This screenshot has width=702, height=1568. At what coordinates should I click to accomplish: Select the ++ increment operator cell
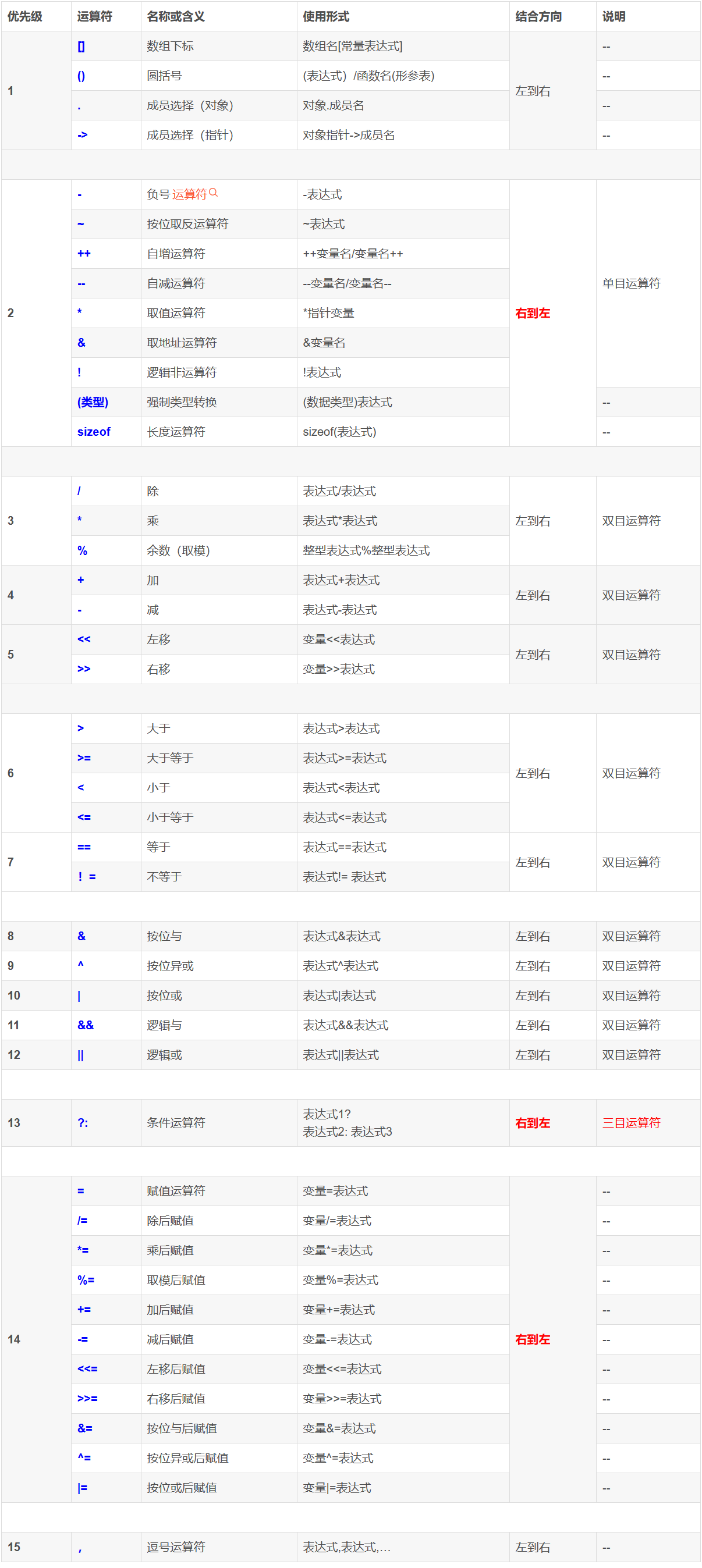point(106,254)
